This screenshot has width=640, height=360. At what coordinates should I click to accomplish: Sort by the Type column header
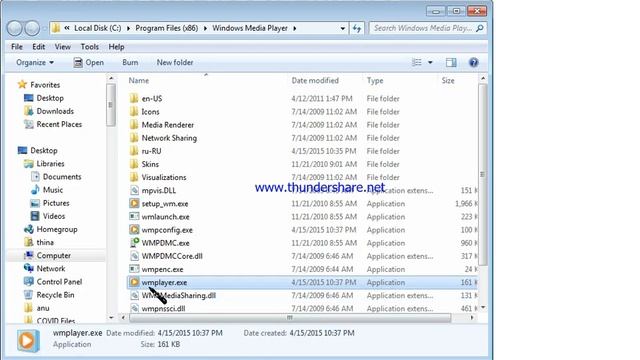(x=400, y=80)
